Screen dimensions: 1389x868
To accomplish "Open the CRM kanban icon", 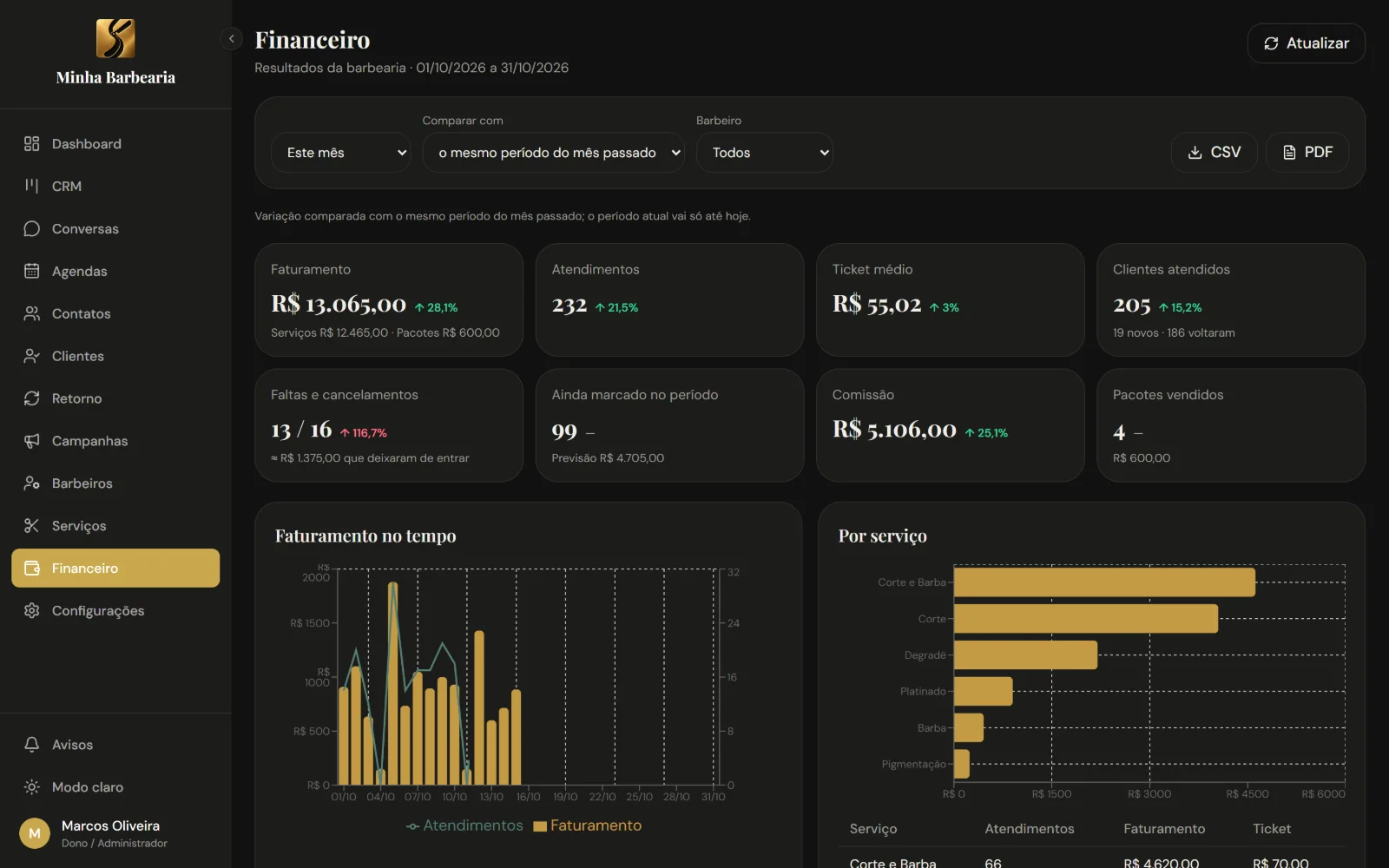I will click(x=32, y=186).
